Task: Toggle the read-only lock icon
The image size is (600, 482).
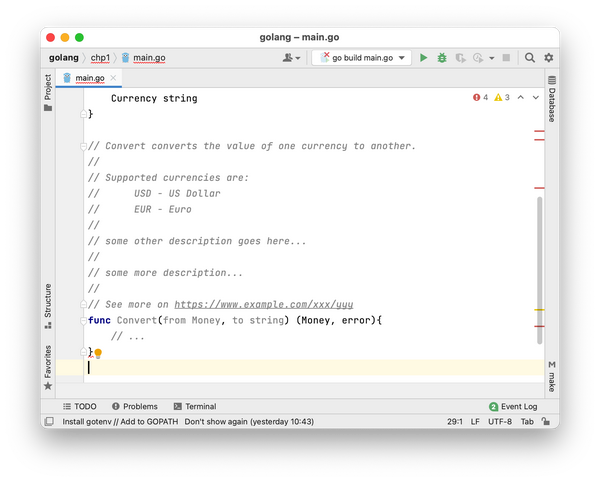Action: click(x=546, y=422)
